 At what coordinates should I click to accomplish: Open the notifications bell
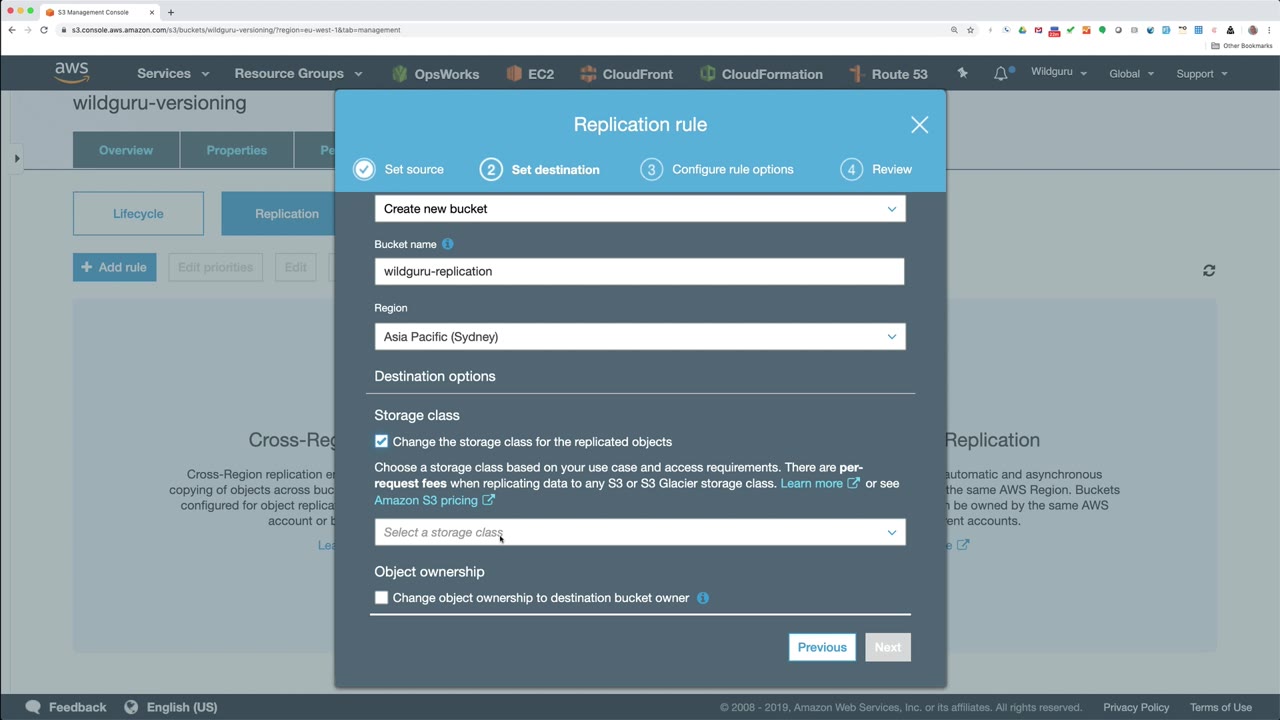pyautogui.click(x=1001, y=74)
